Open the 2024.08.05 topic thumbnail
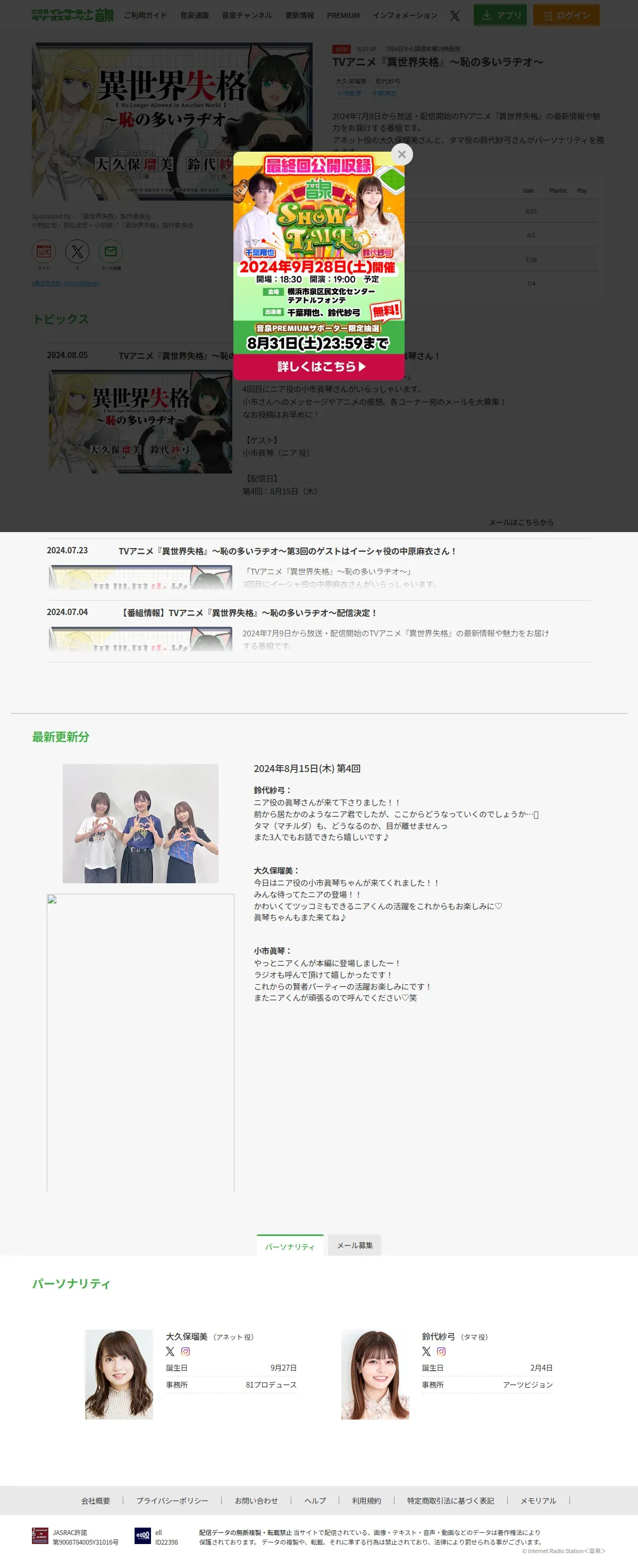The image size is (638, 1568). 140,421
